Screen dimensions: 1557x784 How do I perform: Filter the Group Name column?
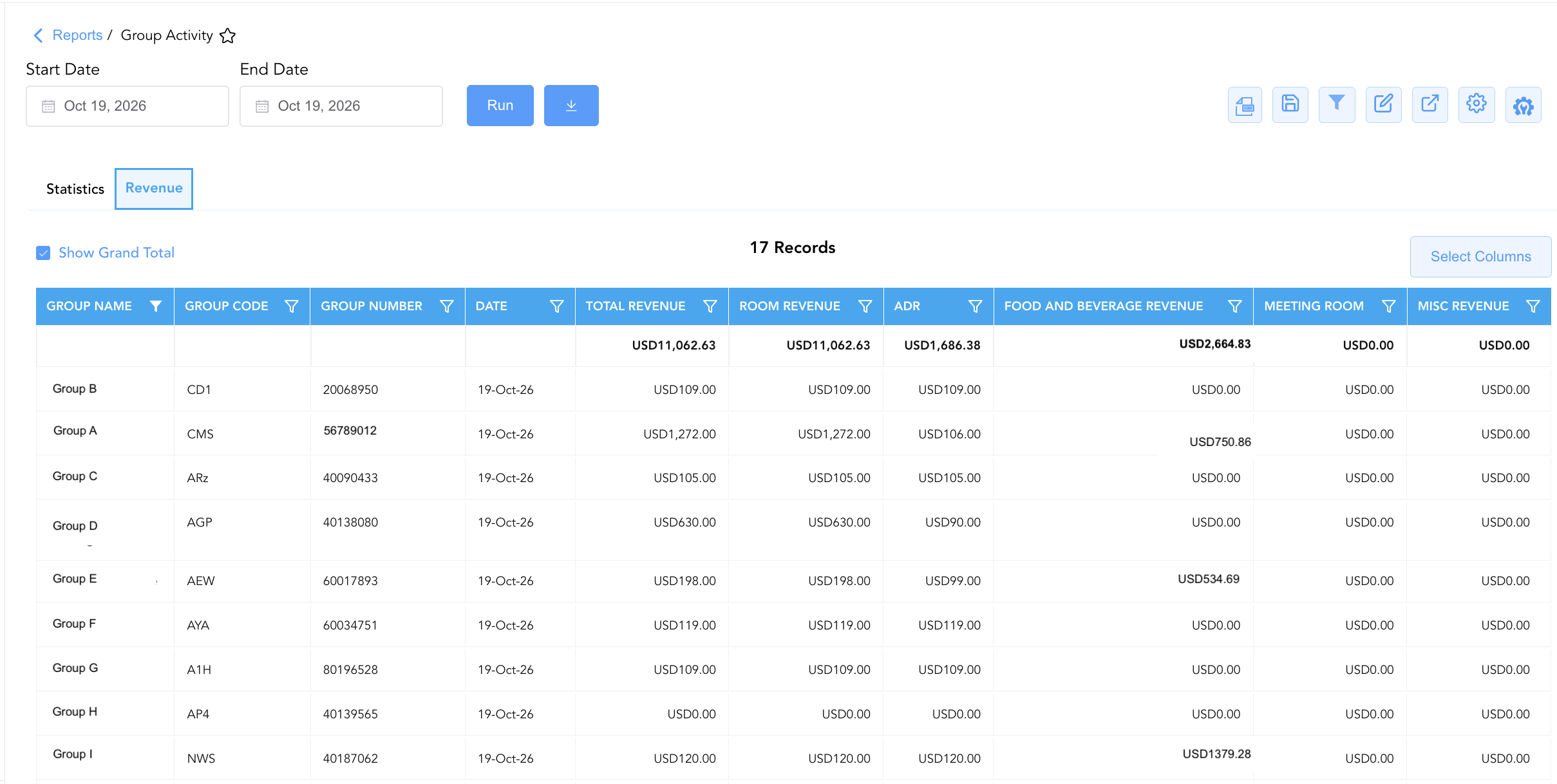(156, 306)
